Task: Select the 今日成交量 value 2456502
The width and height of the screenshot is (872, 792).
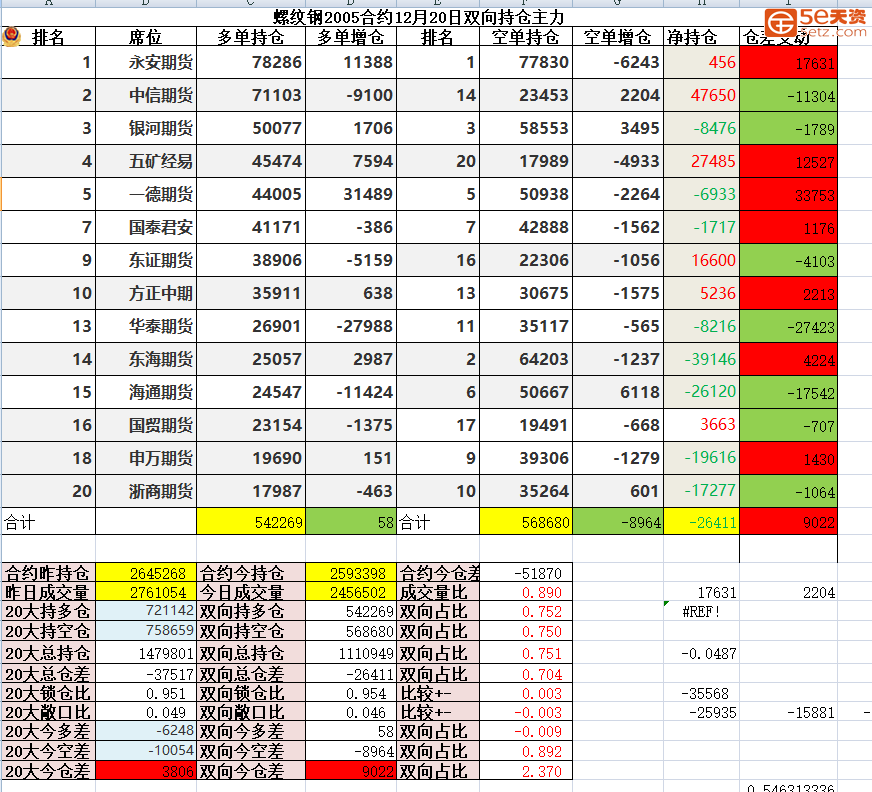Action: pos(351,592)
